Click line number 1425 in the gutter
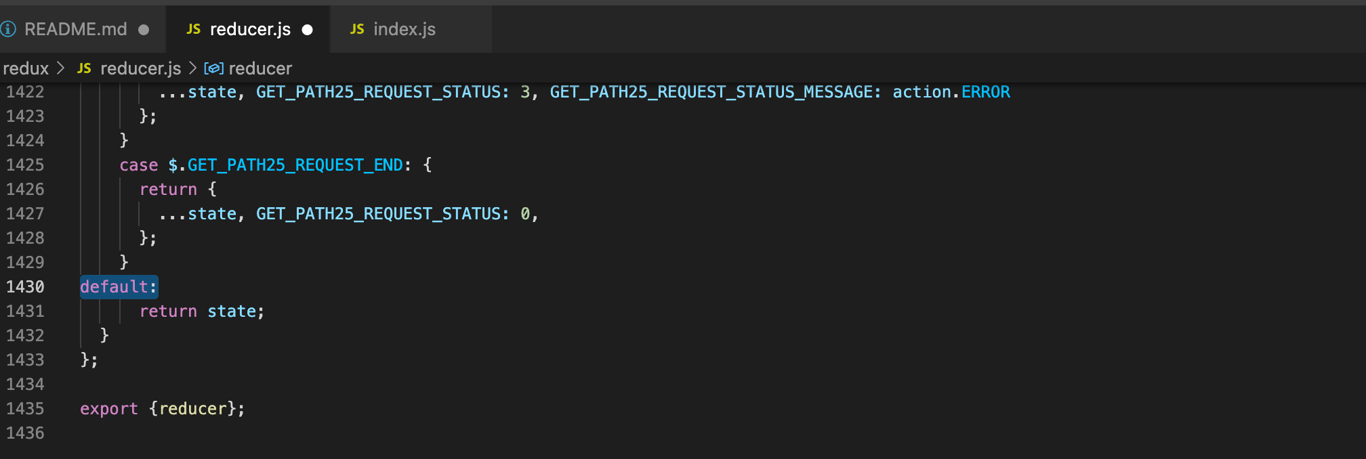The height and width of the screenshot is (459, 1366). point(25,165)
